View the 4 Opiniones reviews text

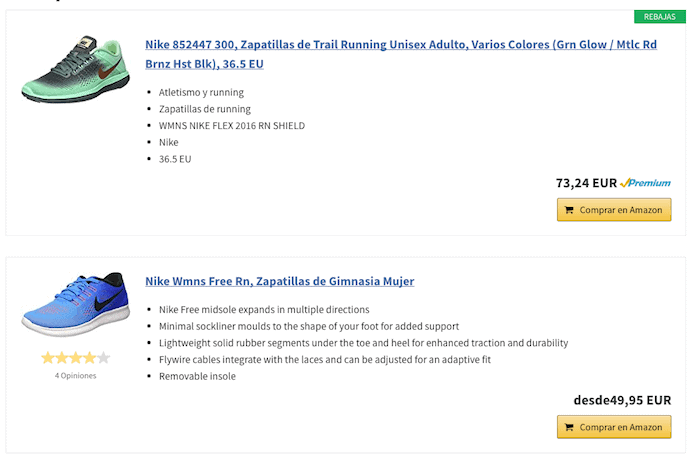pos(75,375)
